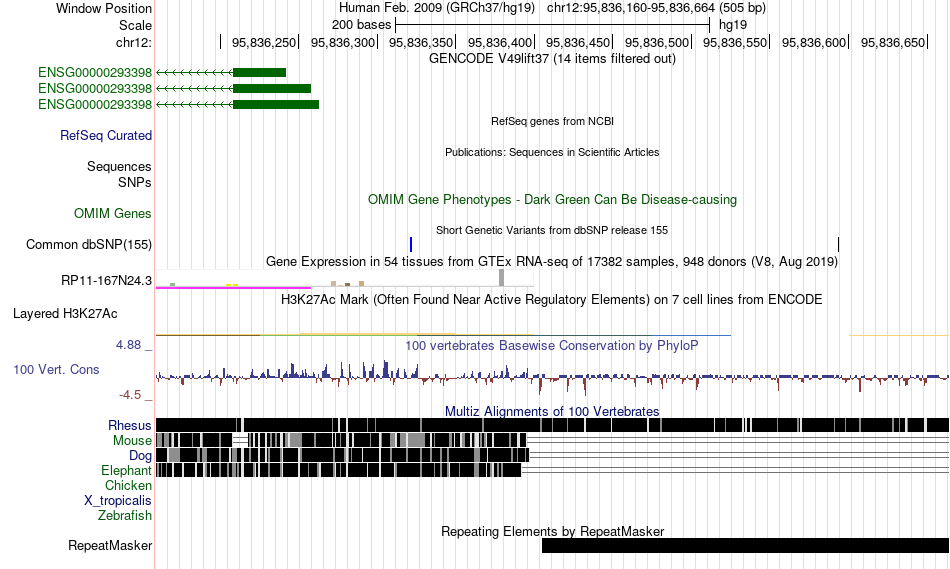Click the SNPs track label
Image resolution: width=950 pixels, height=569 pixels.
[x=135, y=182]
